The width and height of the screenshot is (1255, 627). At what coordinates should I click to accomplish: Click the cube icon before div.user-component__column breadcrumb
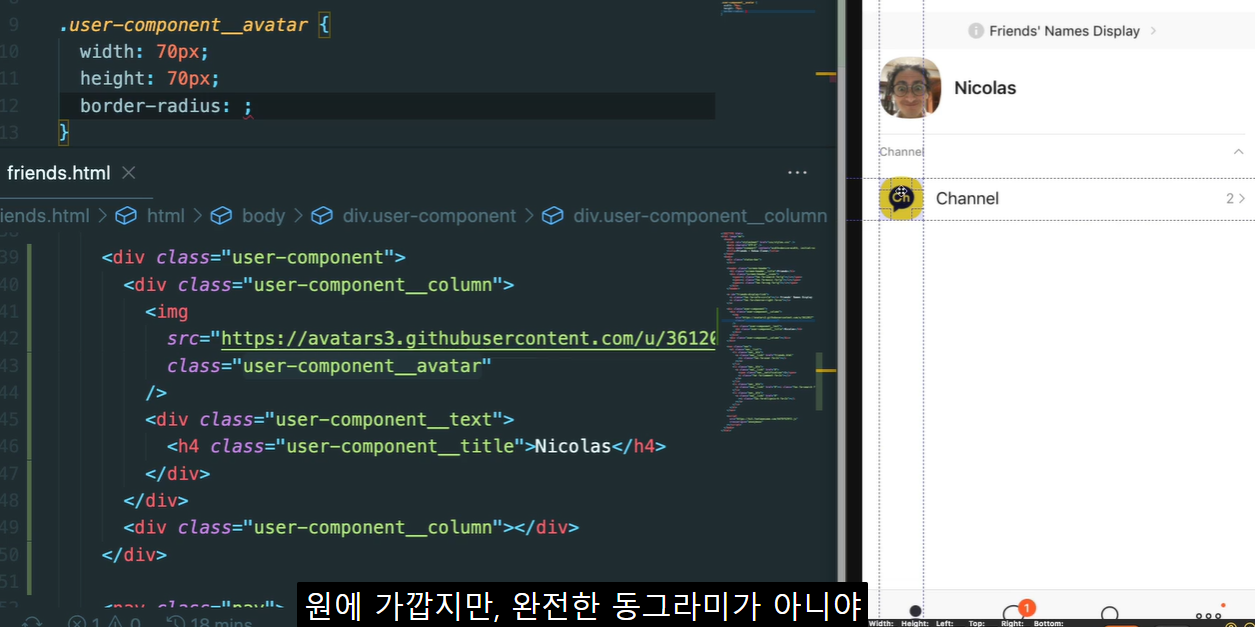552,216
